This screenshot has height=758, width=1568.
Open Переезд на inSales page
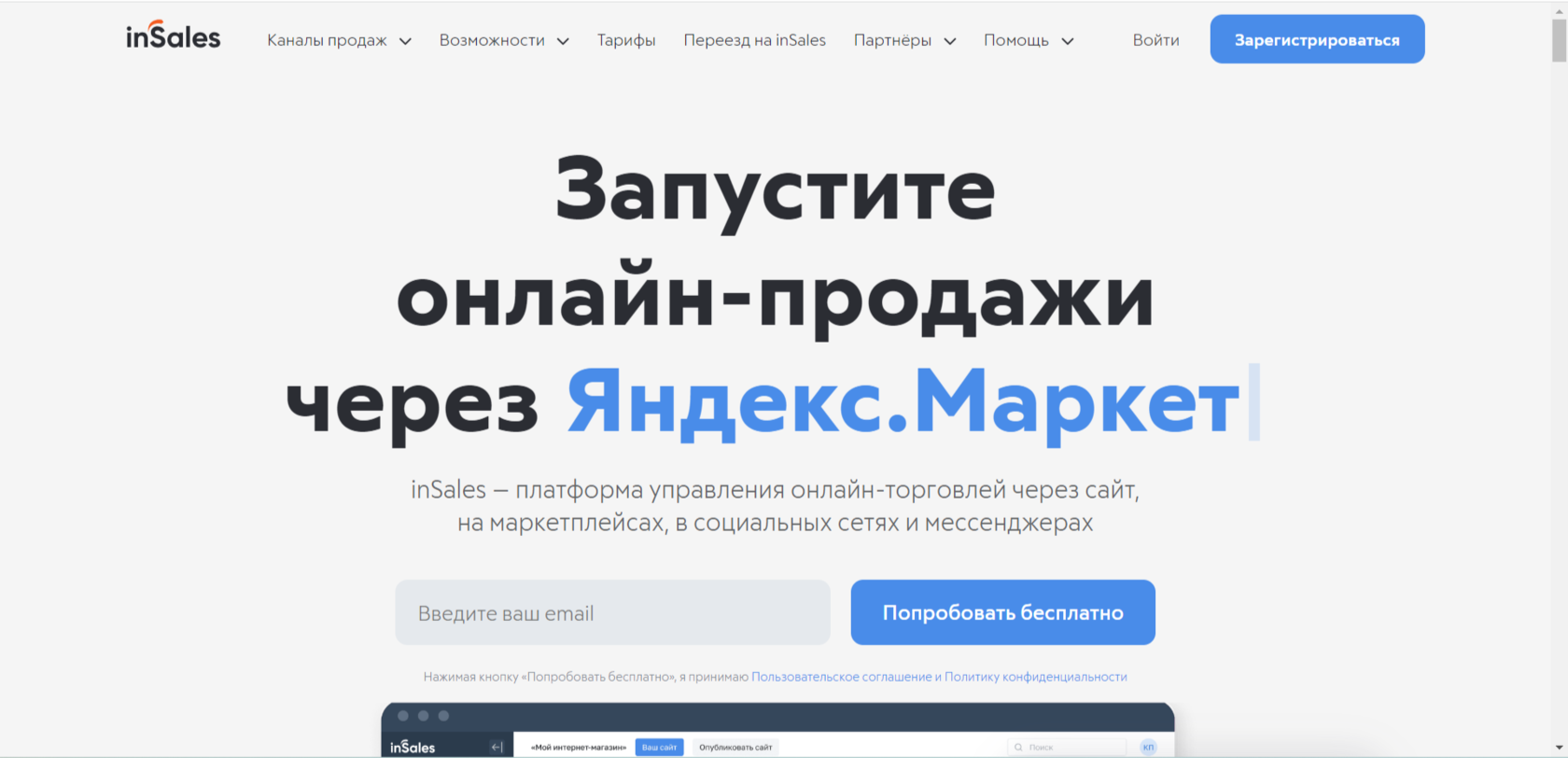pos(754,40)
